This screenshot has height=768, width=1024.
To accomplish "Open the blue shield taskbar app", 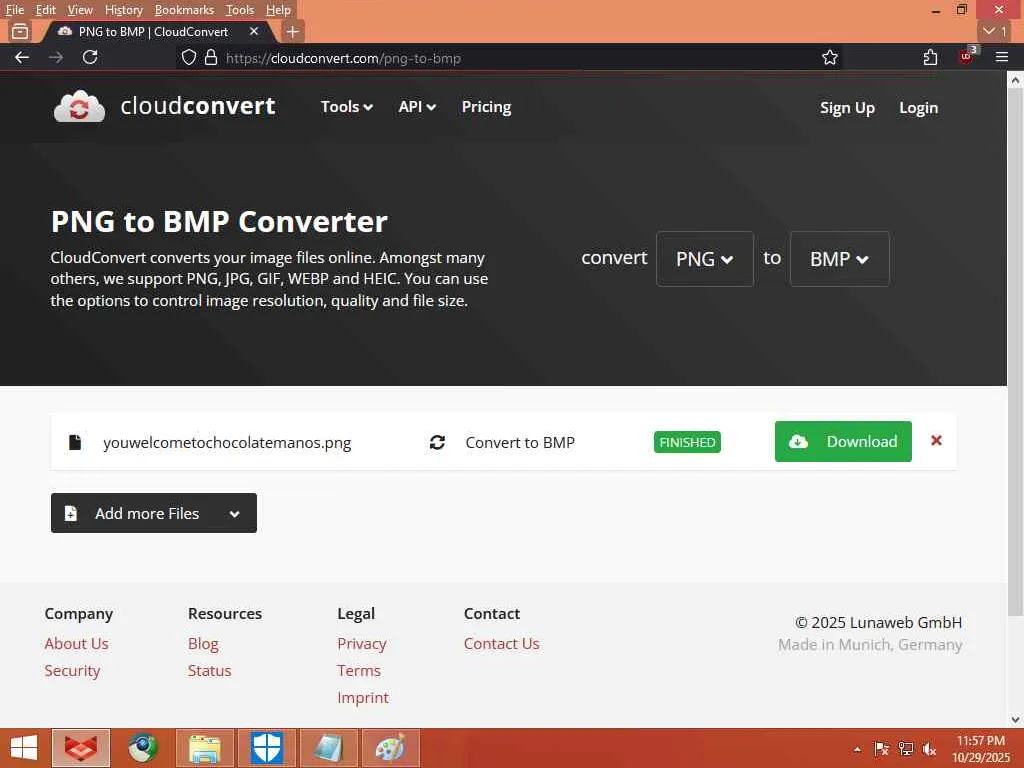I will 267,748.
